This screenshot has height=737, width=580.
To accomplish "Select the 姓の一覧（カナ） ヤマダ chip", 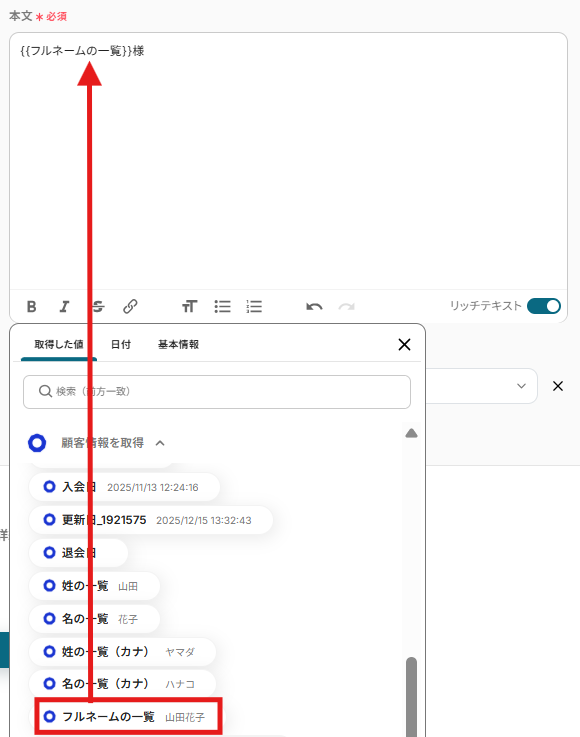I will (x=122, y=651).
